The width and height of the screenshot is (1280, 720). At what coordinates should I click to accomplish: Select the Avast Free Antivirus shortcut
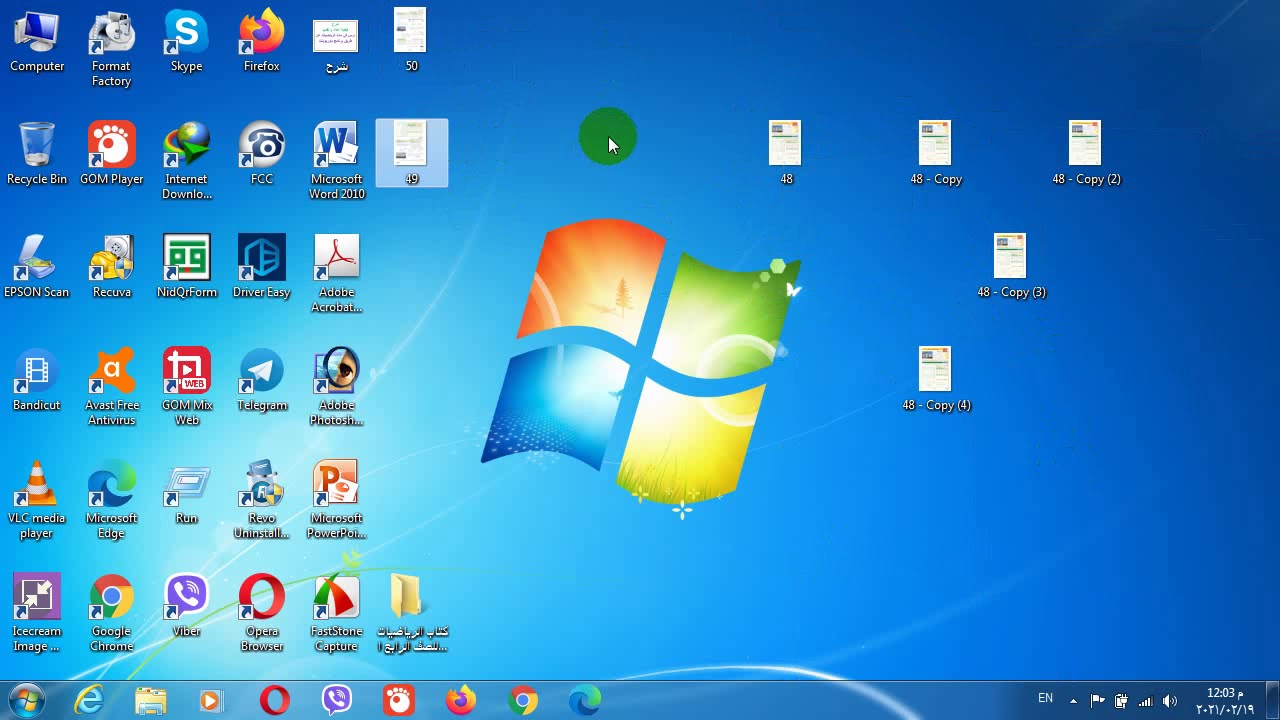pos(111,387)
